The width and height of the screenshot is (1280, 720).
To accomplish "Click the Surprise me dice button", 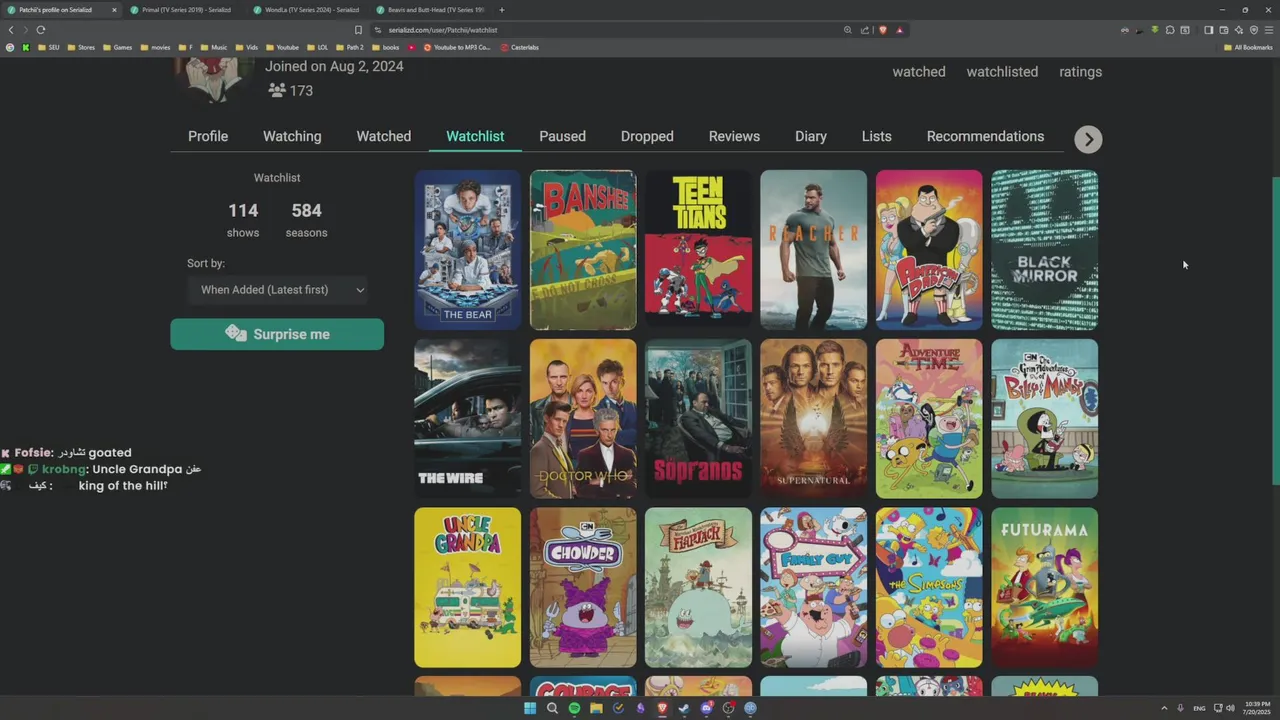I will click(x=277, y=334).
